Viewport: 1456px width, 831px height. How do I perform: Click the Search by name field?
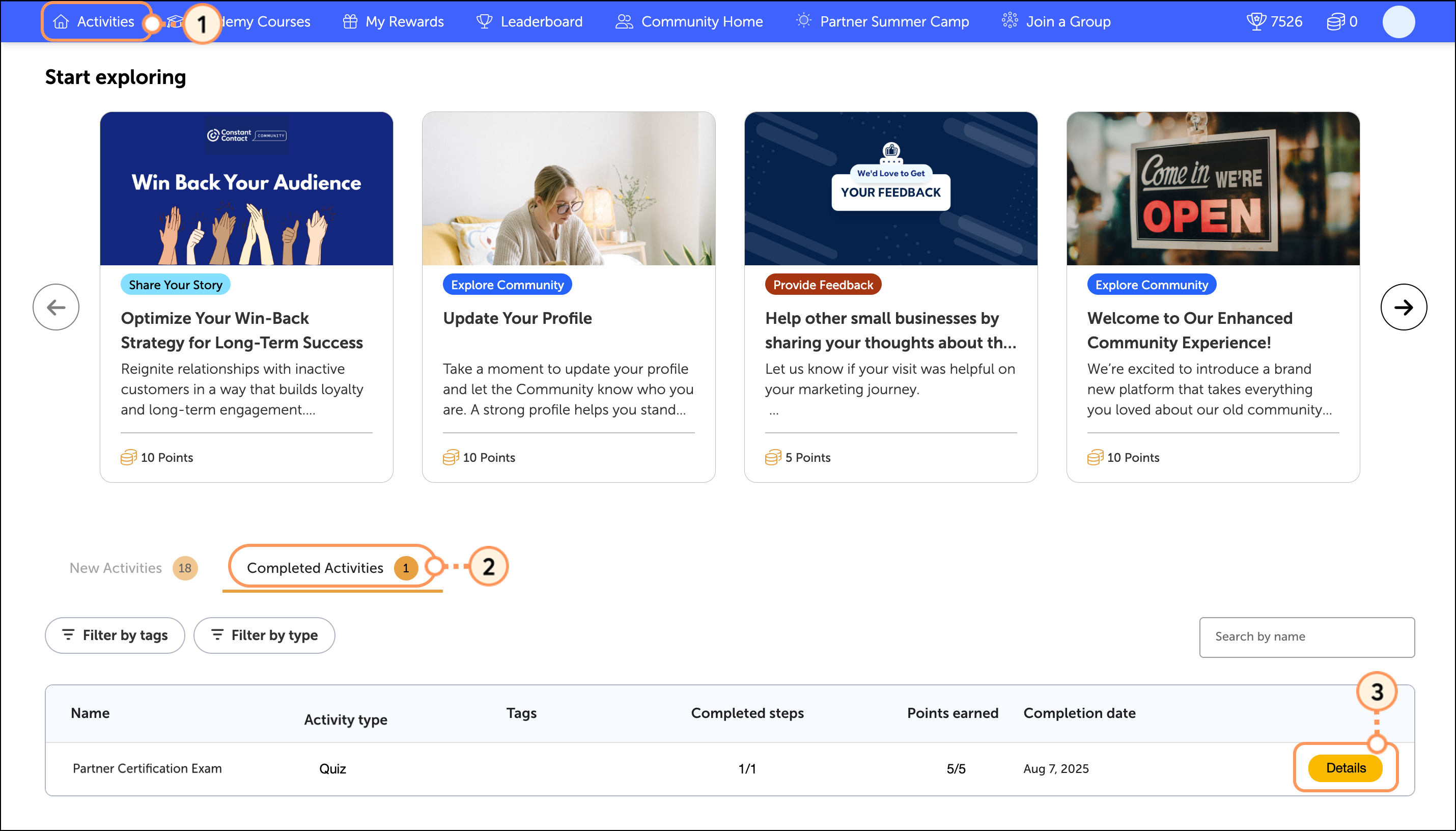pos(1306,637)
